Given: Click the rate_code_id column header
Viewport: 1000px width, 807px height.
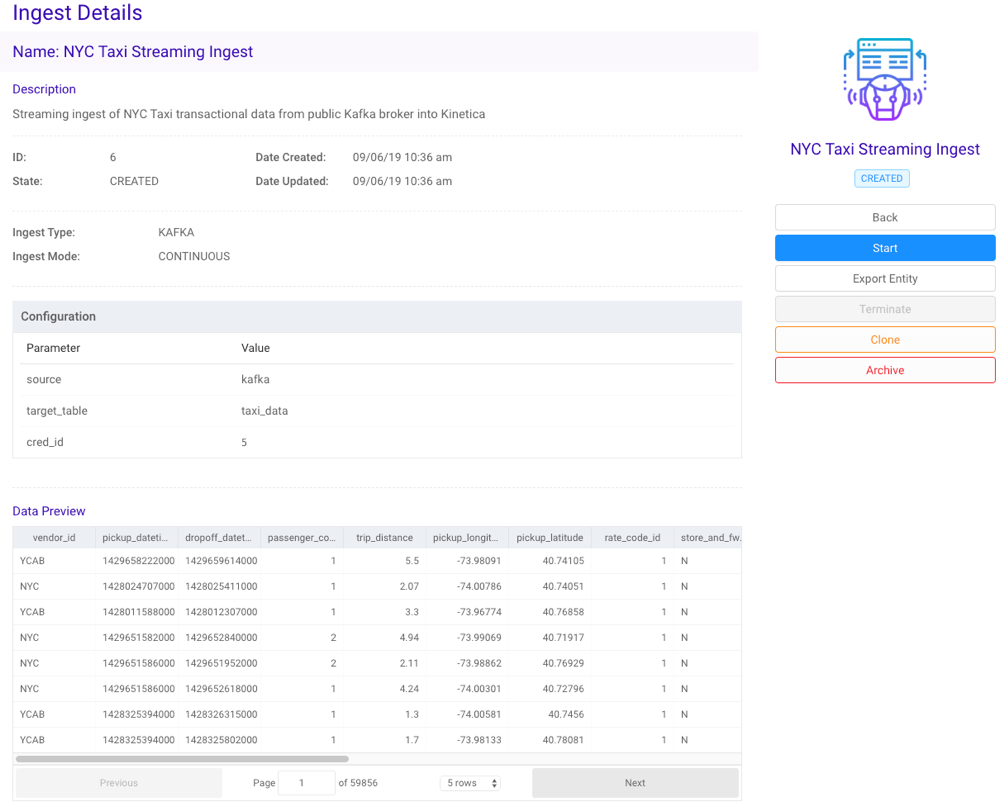Looking at the screenshot, I should [632, 537].
